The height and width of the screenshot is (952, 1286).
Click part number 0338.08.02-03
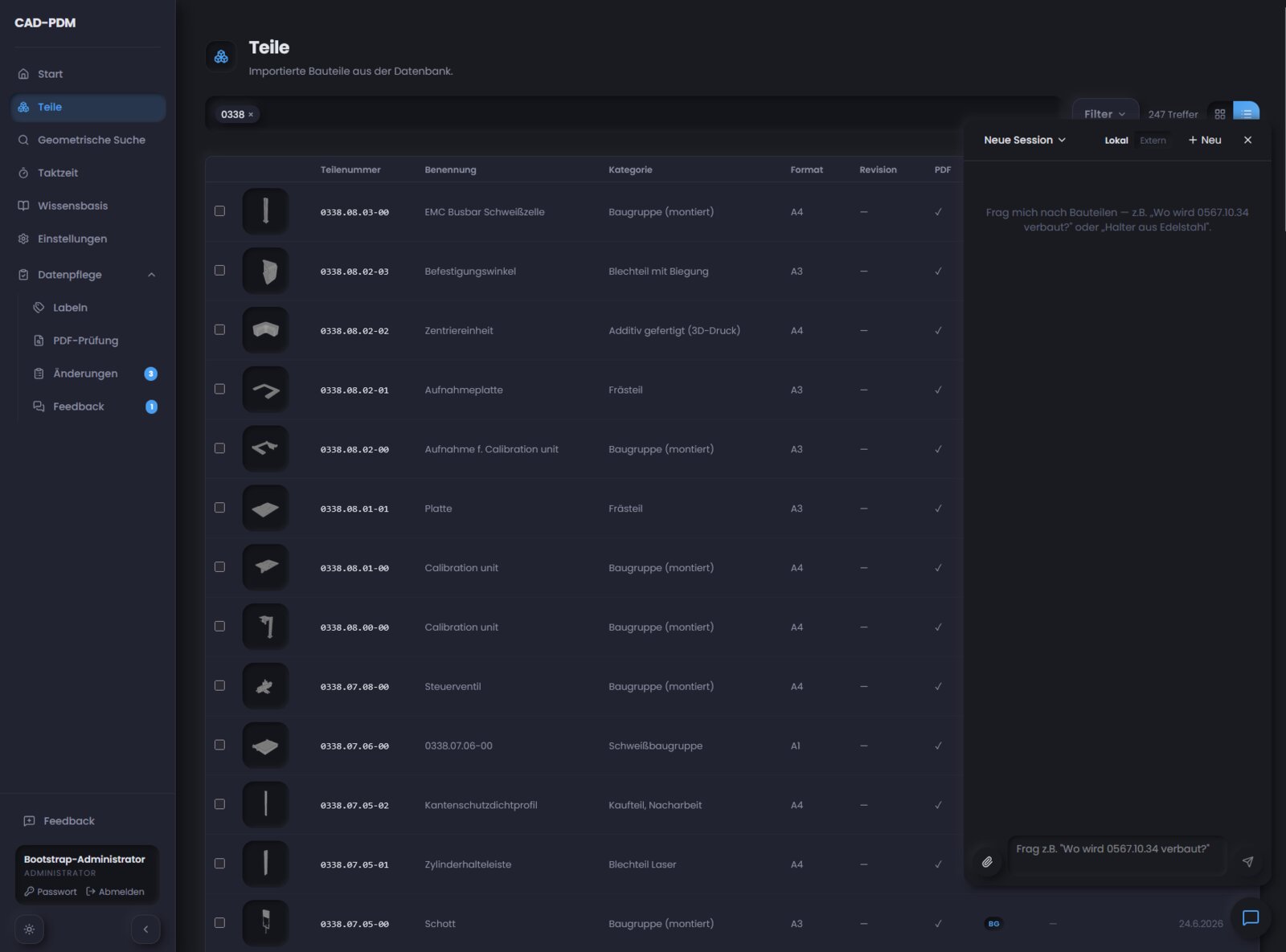click(x=354, y=272)
